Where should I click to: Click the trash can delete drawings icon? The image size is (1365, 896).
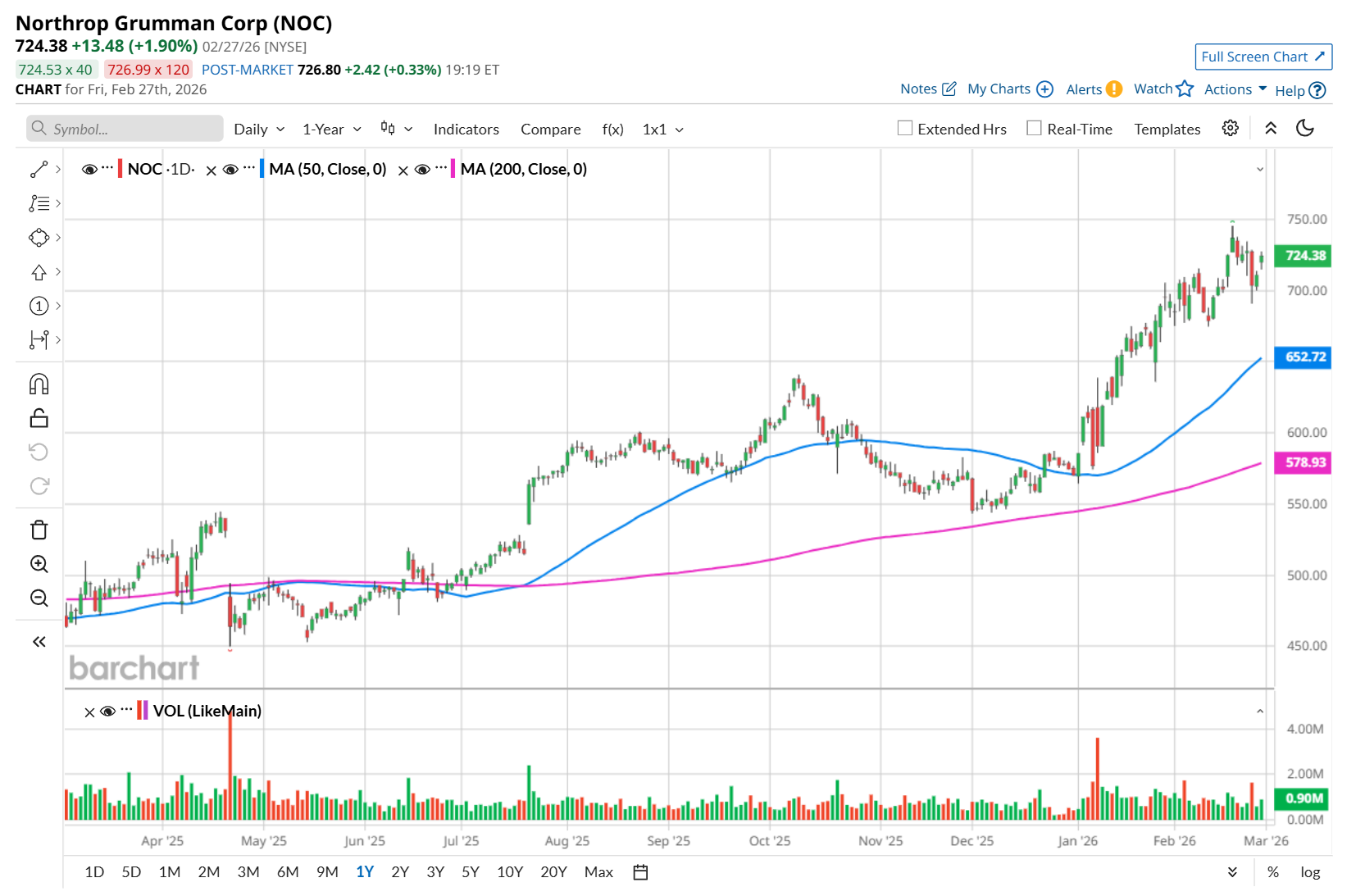click(39, 530)
